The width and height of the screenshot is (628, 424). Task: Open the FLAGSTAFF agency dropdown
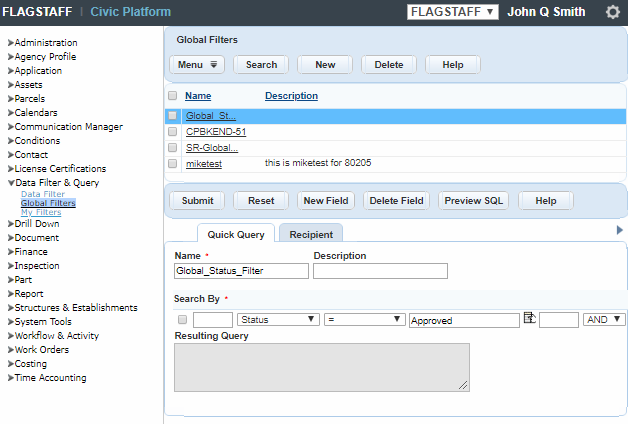click(453, 12)
